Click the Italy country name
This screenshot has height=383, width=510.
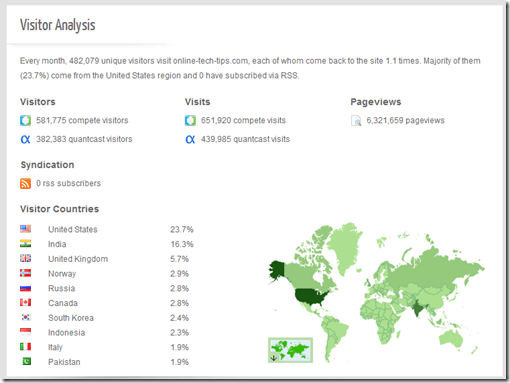[55, 347]
